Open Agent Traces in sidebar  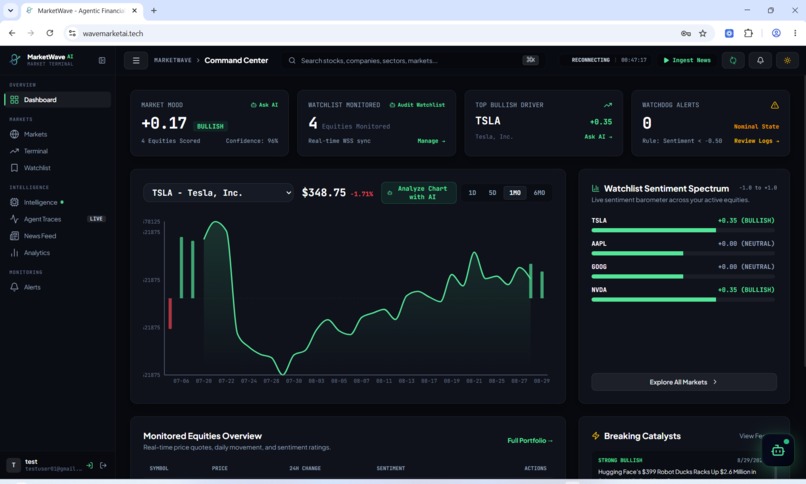pyautogui.click(x=58, y=219)
